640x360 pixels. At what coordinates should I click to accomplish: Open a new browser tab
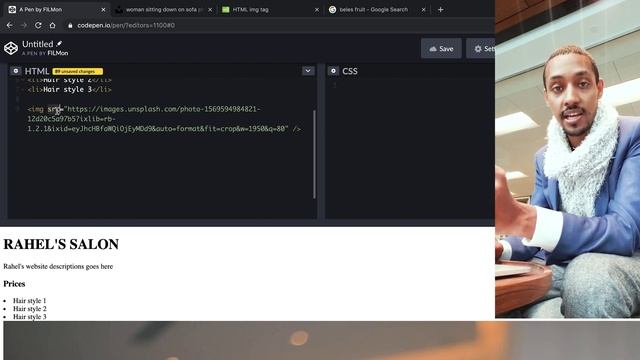tap(440, 9)
